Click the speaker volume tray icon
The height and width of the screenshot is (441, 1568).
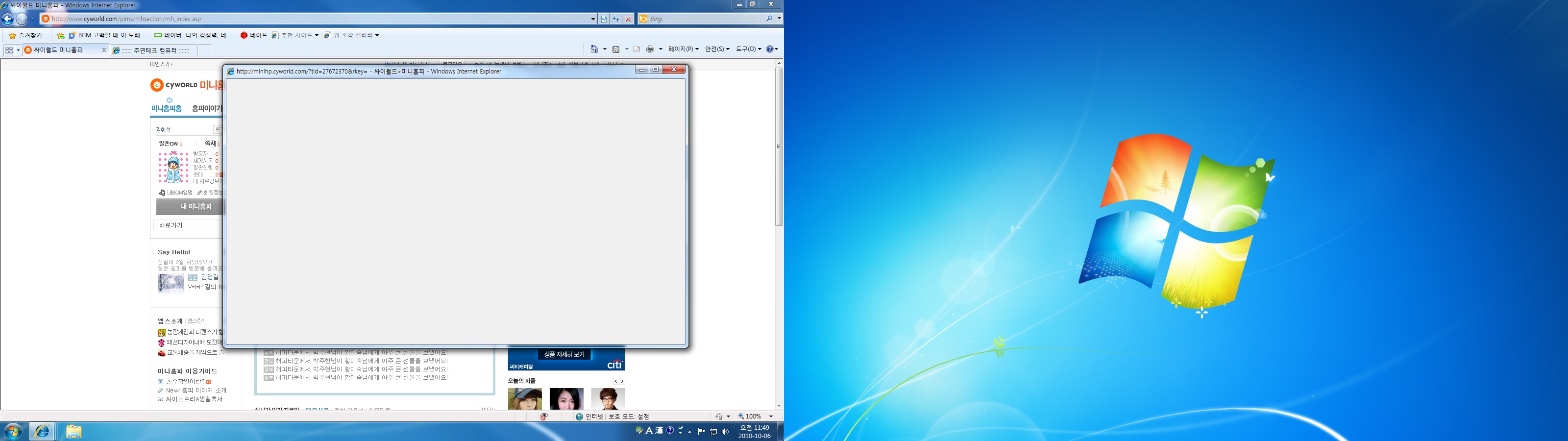click(x=725, y=431)
